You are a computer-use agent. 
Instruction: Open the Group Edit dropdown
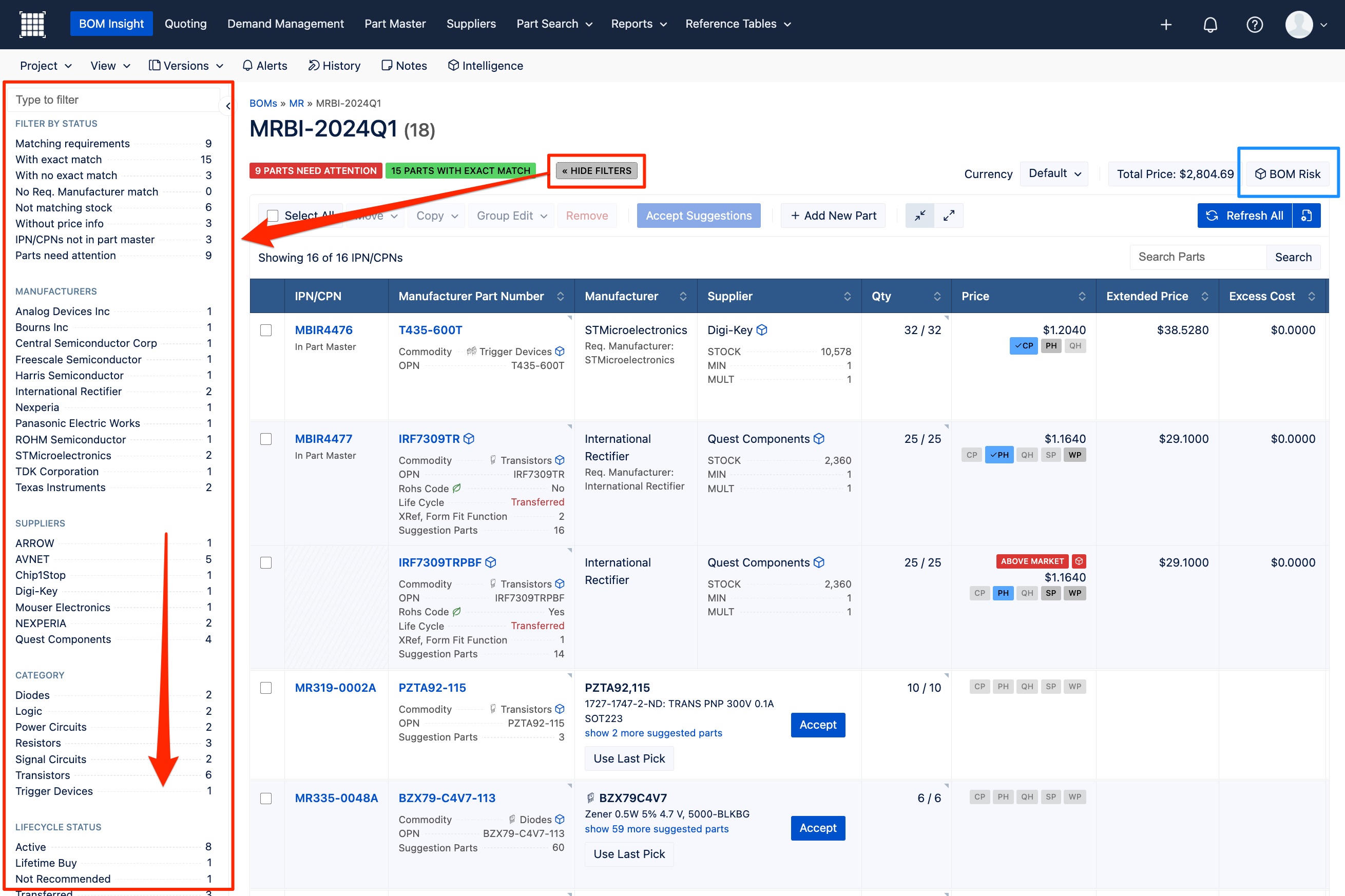click(511, 216)
